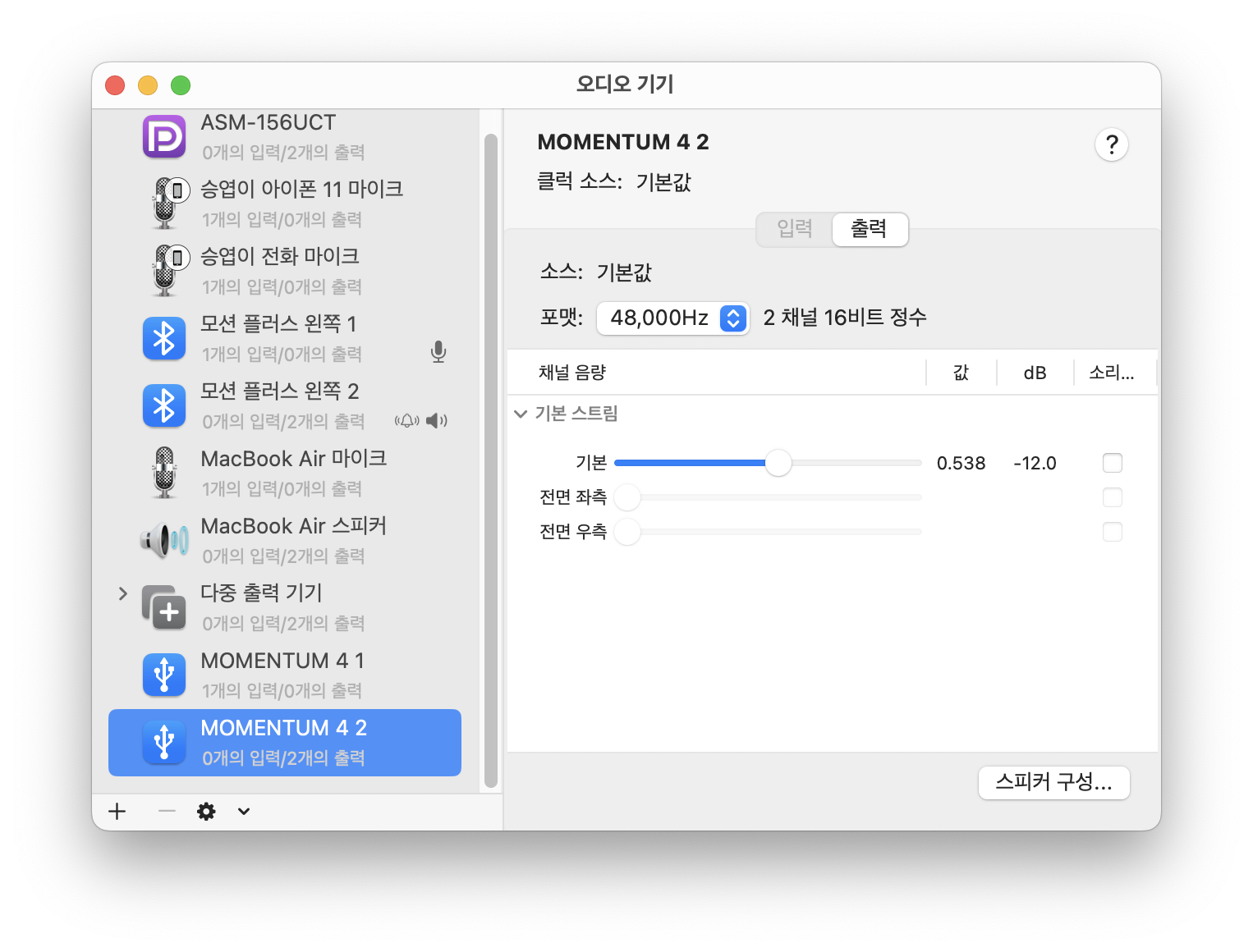Click the MacBook Air 마이크 microphone icon
This screenshot has width=1253, height=952.
pyautogui.click(x=164, y=473)
